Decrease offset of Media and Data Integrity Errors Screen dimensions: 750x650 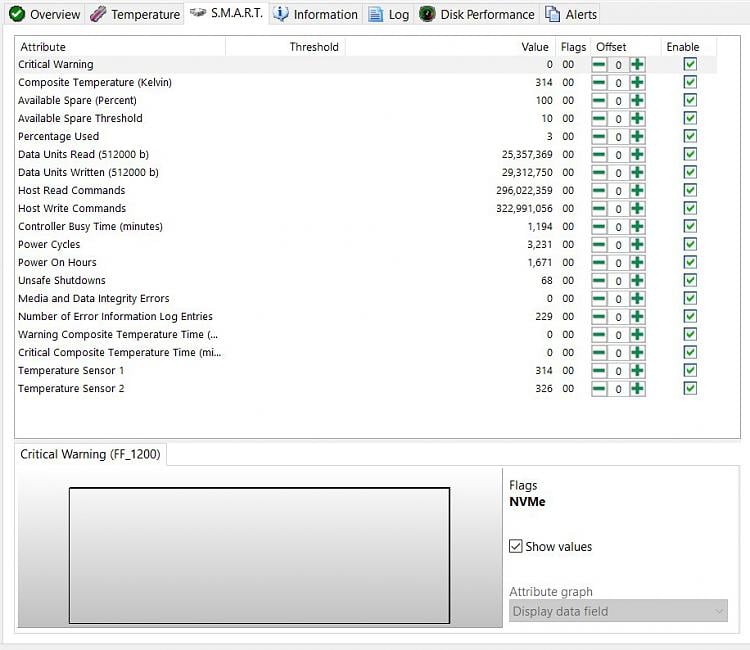click(599, 299)
